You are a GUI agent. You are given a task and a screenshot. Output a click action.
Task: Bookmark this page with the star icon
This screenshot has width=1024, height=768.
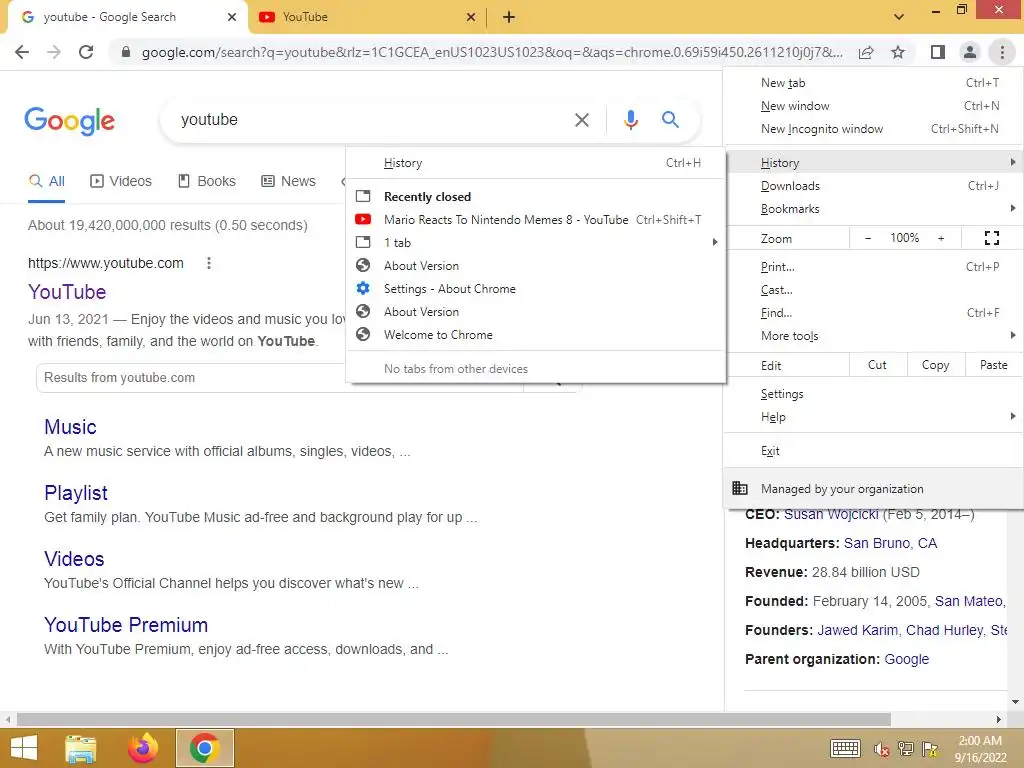coord(898,52)
